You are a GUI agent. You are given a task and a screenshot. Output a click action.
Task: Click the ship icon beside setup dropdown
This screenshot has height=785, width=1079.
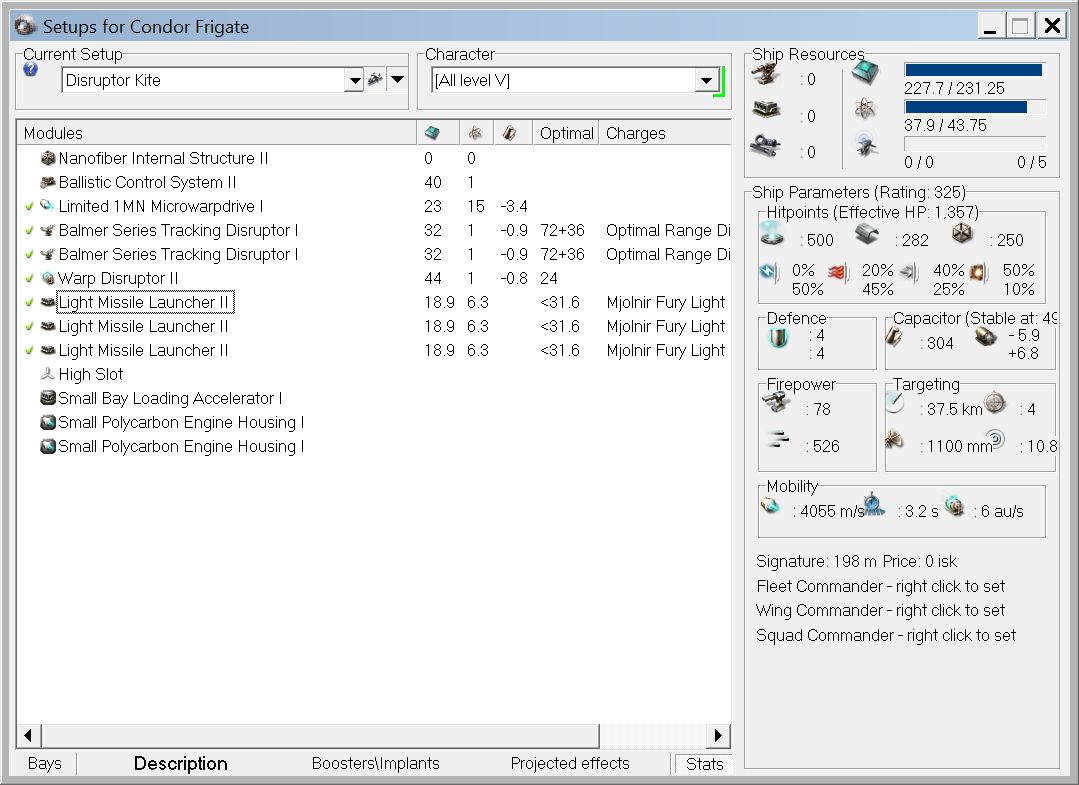tap(375, 79)
